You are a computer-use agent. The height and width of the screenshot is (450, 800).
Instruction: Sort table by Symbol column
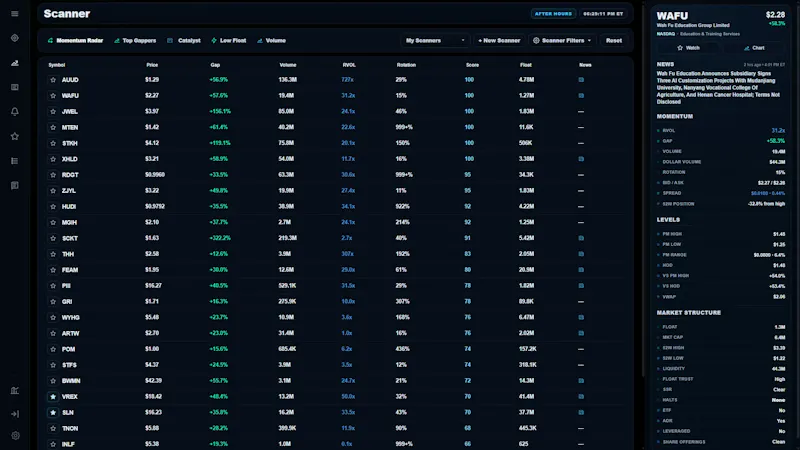pos(57,65)
